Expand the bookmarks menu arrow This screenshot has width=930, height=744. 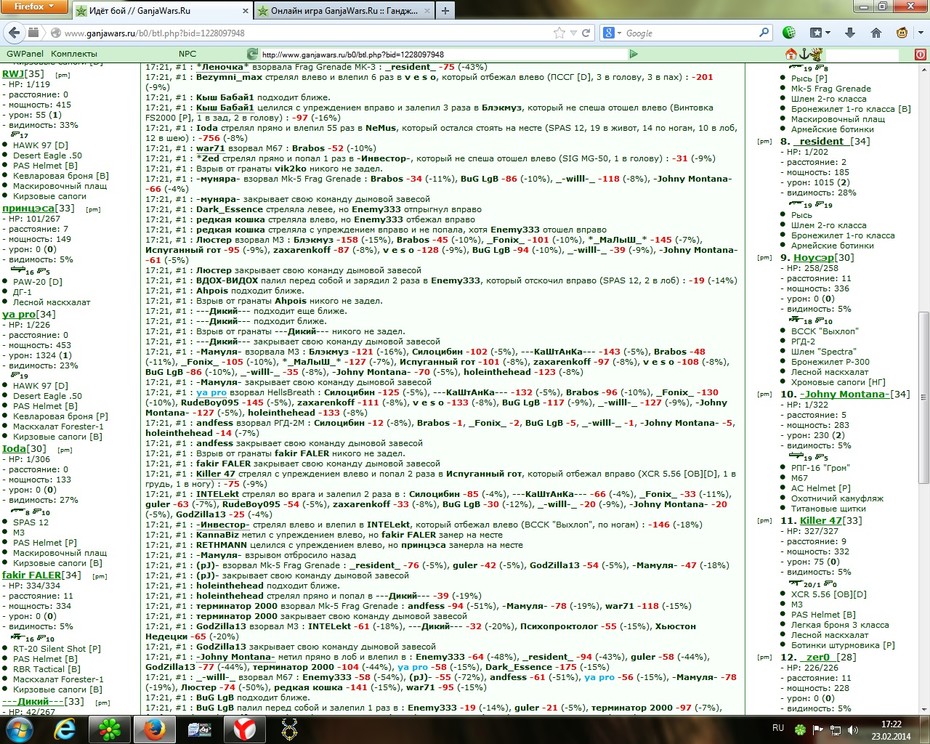pos(827,33)
